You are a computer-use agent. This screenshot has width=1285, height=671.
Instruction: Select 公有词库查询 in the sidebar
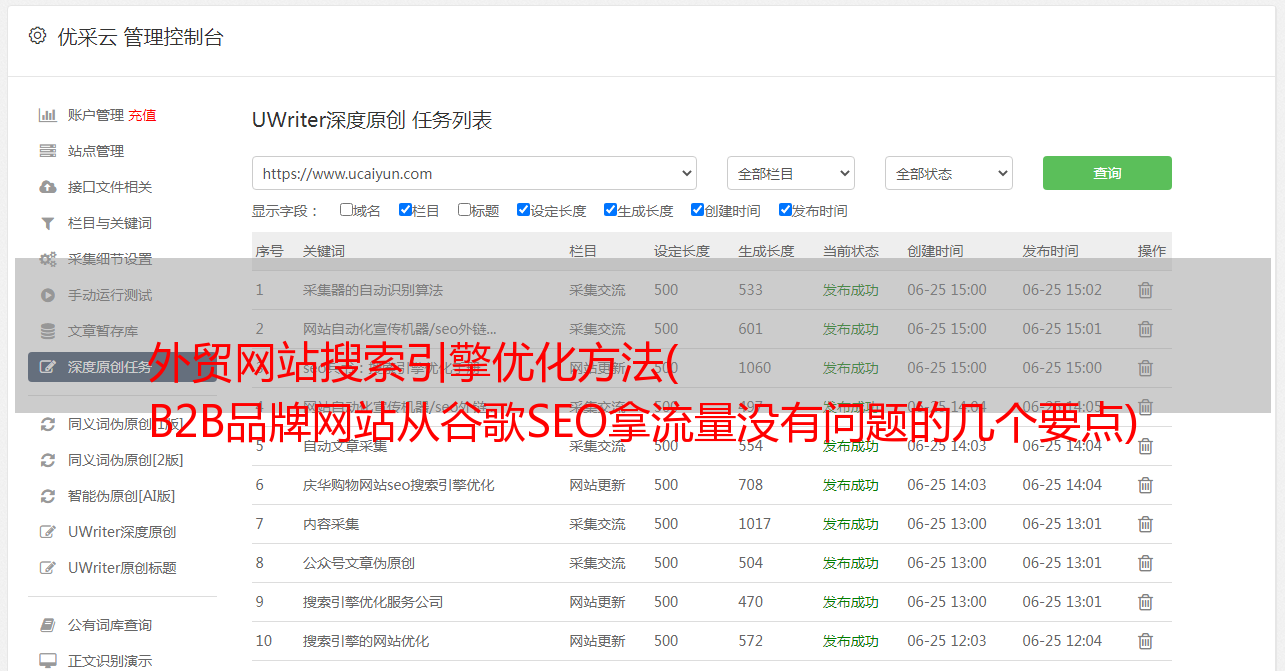point(110,625)
